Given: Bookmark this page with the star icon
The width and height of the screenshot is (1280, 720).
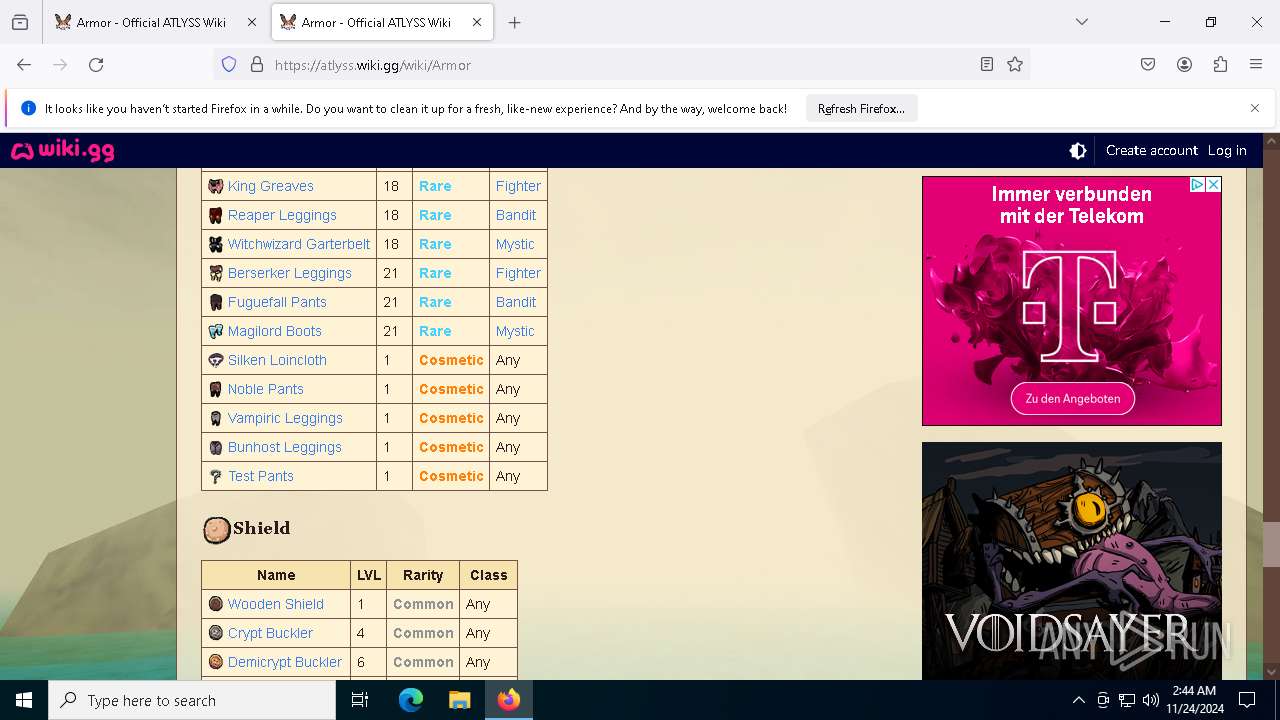Looking at the screenshot, I should [x=1015, y=65].
